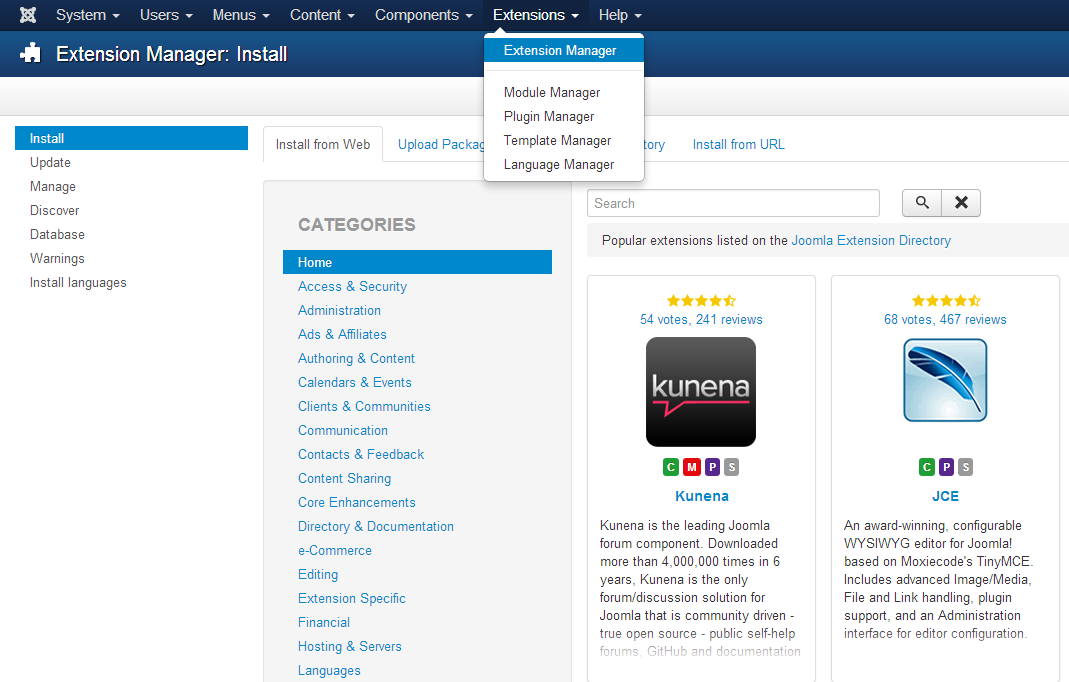Open Warnings in the sidebar
The height and width of the screenshot is (682, 1069).
pos(57,258)
